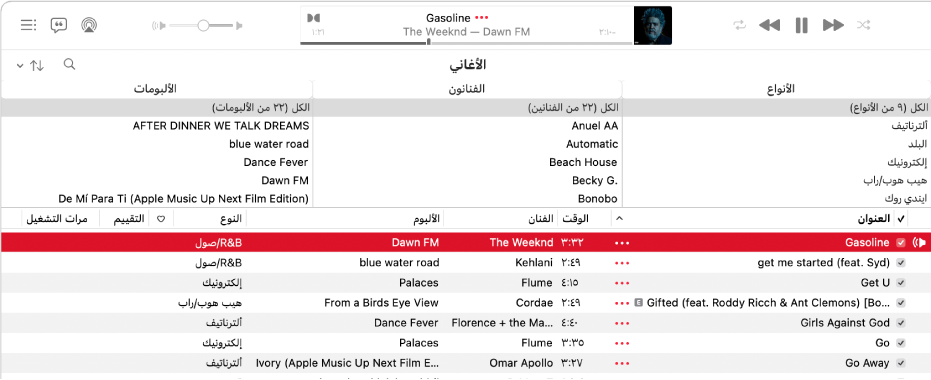Pause the playing song
Screen dimensions: 931x380
802,25
